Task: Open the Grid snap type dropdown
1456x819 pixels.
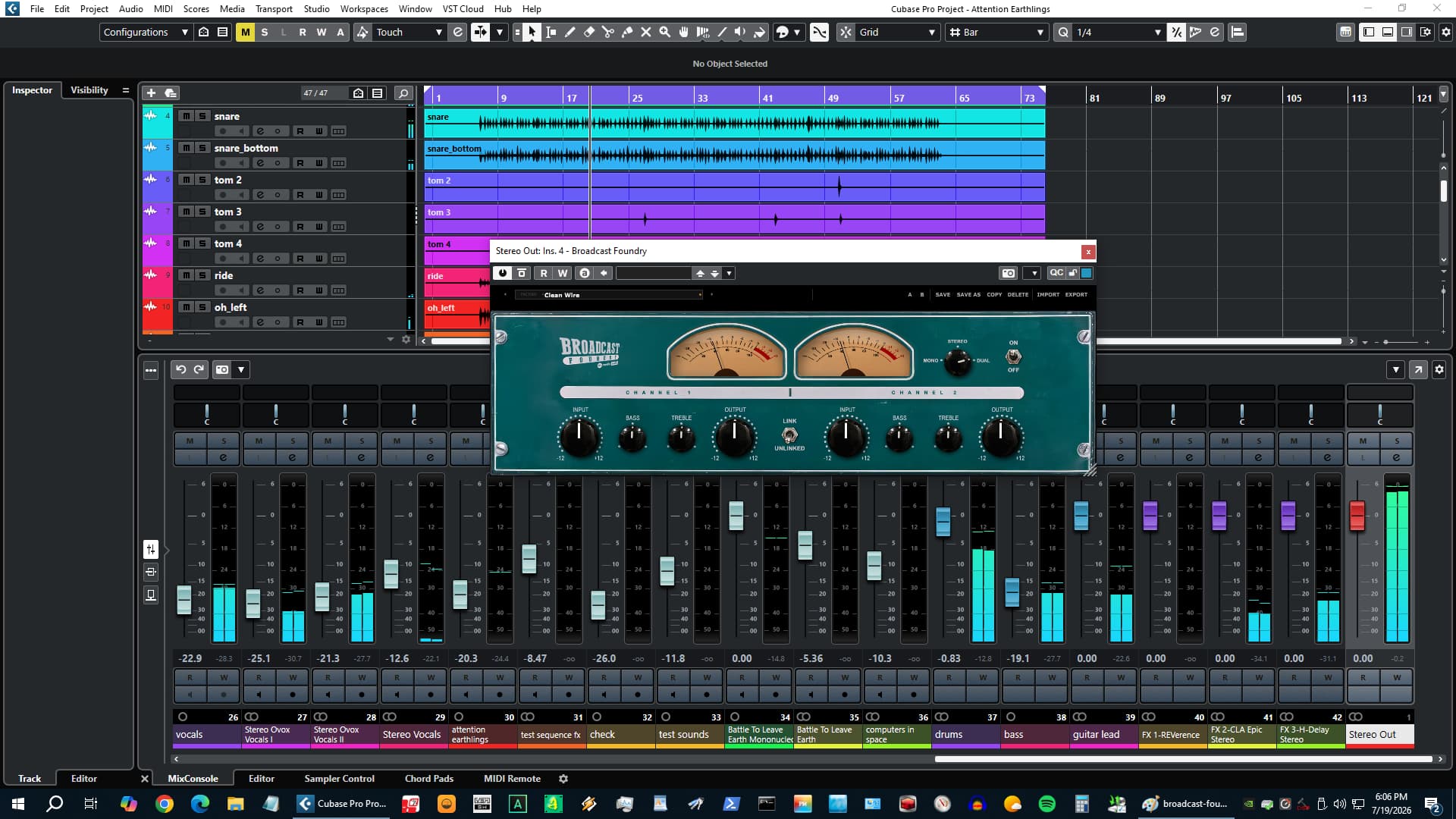Action: (897, 32)
